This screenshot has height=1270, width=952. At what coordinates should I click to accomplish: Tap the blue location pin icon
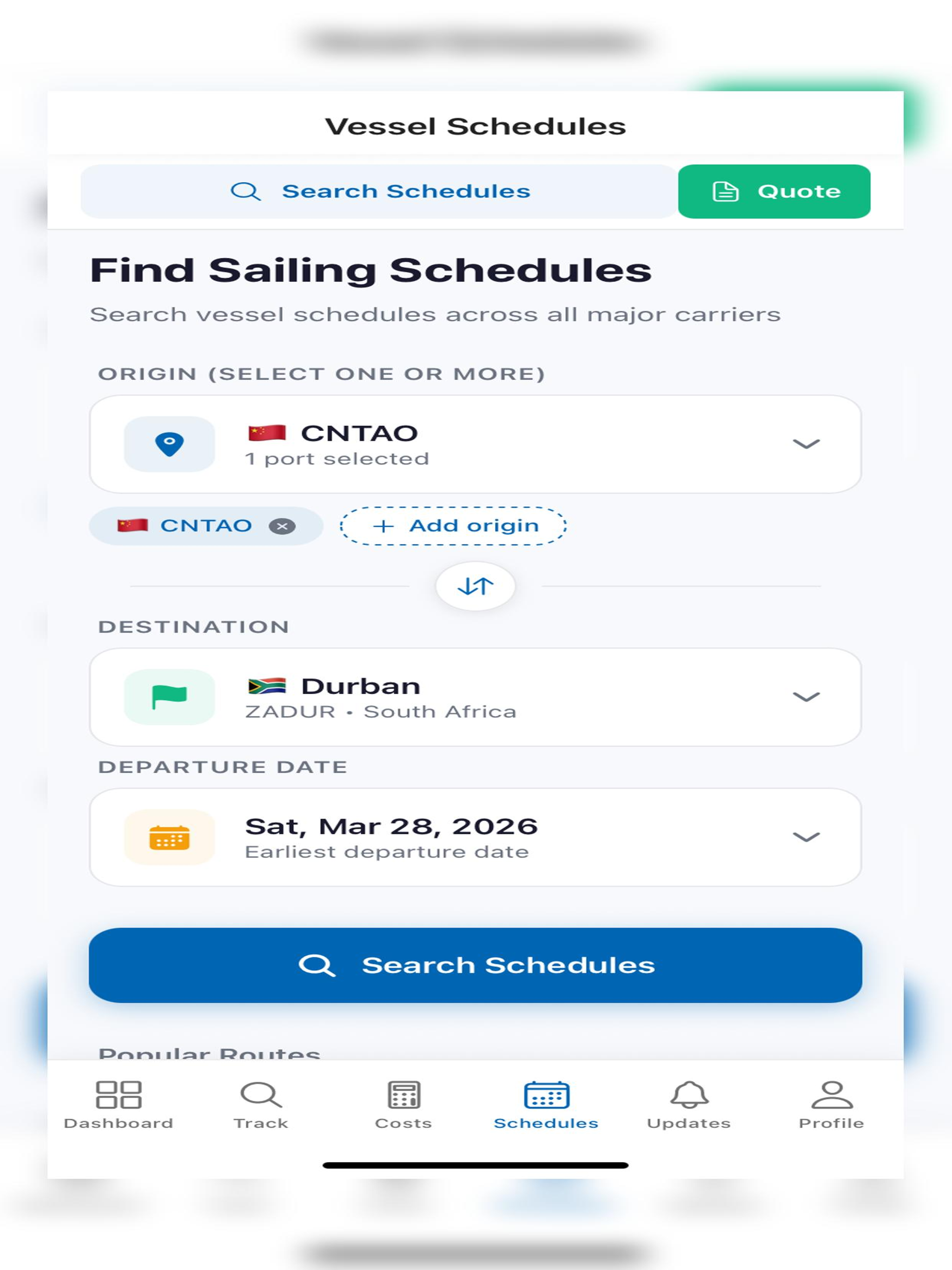169,444
